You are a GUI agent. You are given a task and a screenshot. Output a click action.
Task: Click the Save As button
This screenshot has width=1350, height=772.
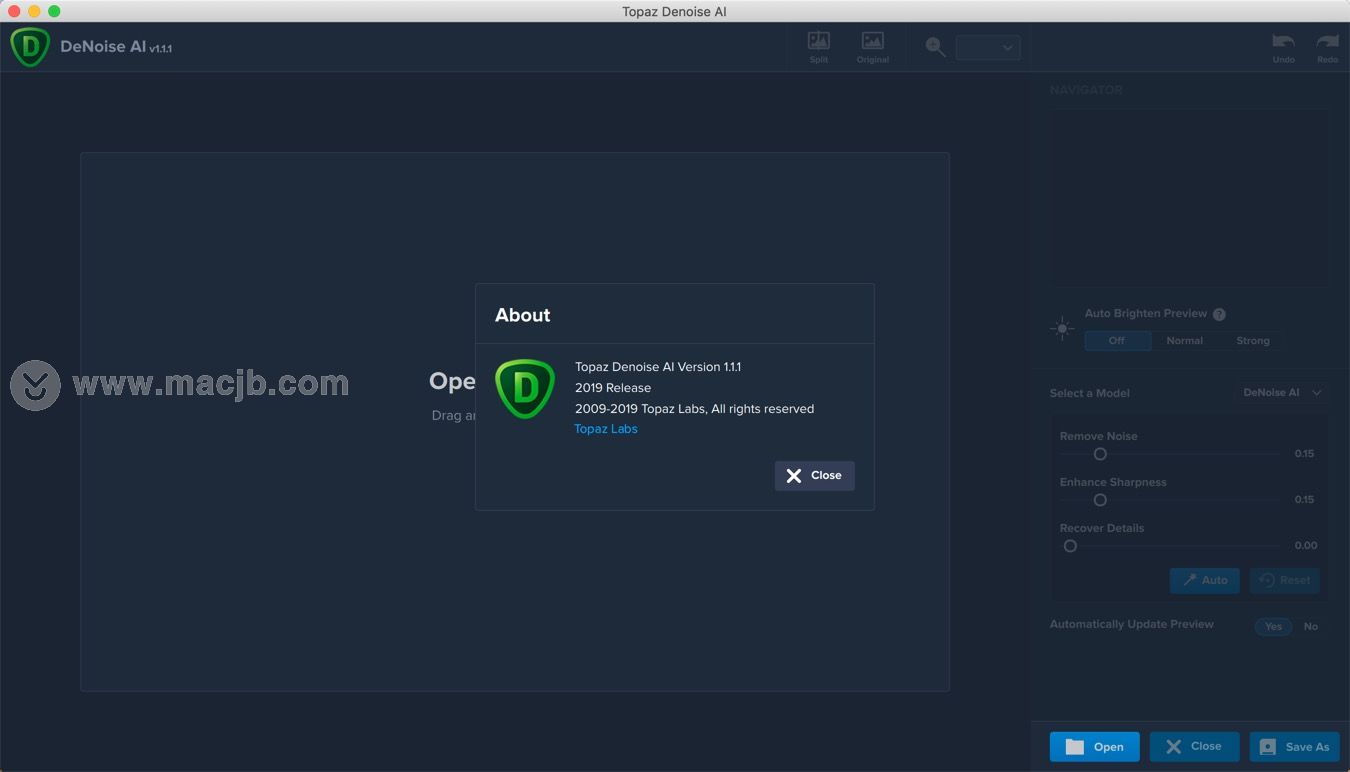click(1294, 747)
